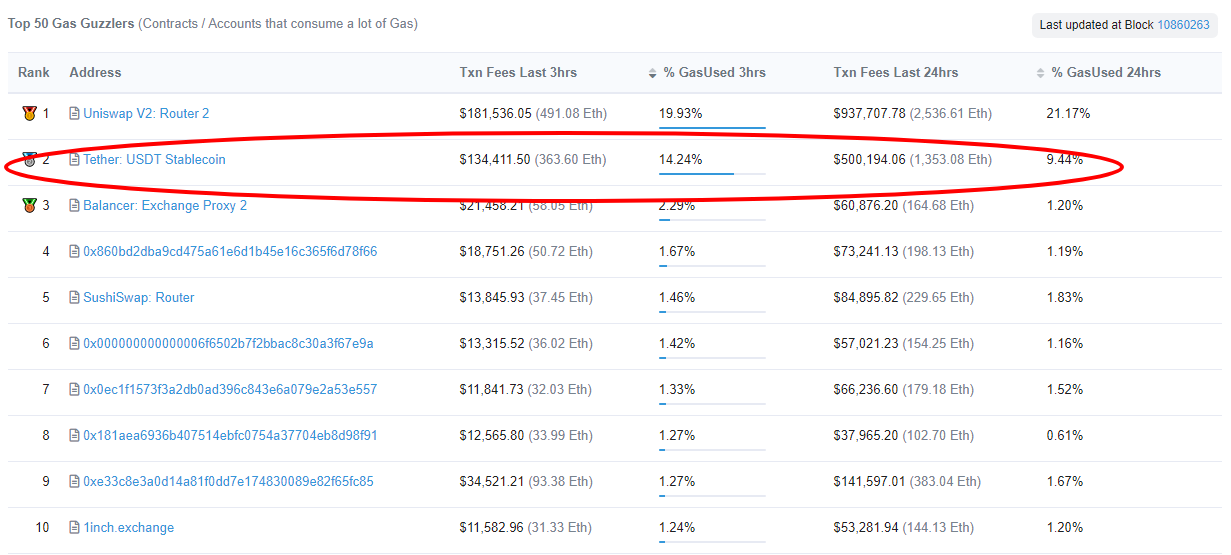The height and width of the screenshot is (555, 1231).
Task: Open address 0x860bd2dba9cd475a61e6d1b45e16c365f6d78f66
Action: [x=230, y=251]
